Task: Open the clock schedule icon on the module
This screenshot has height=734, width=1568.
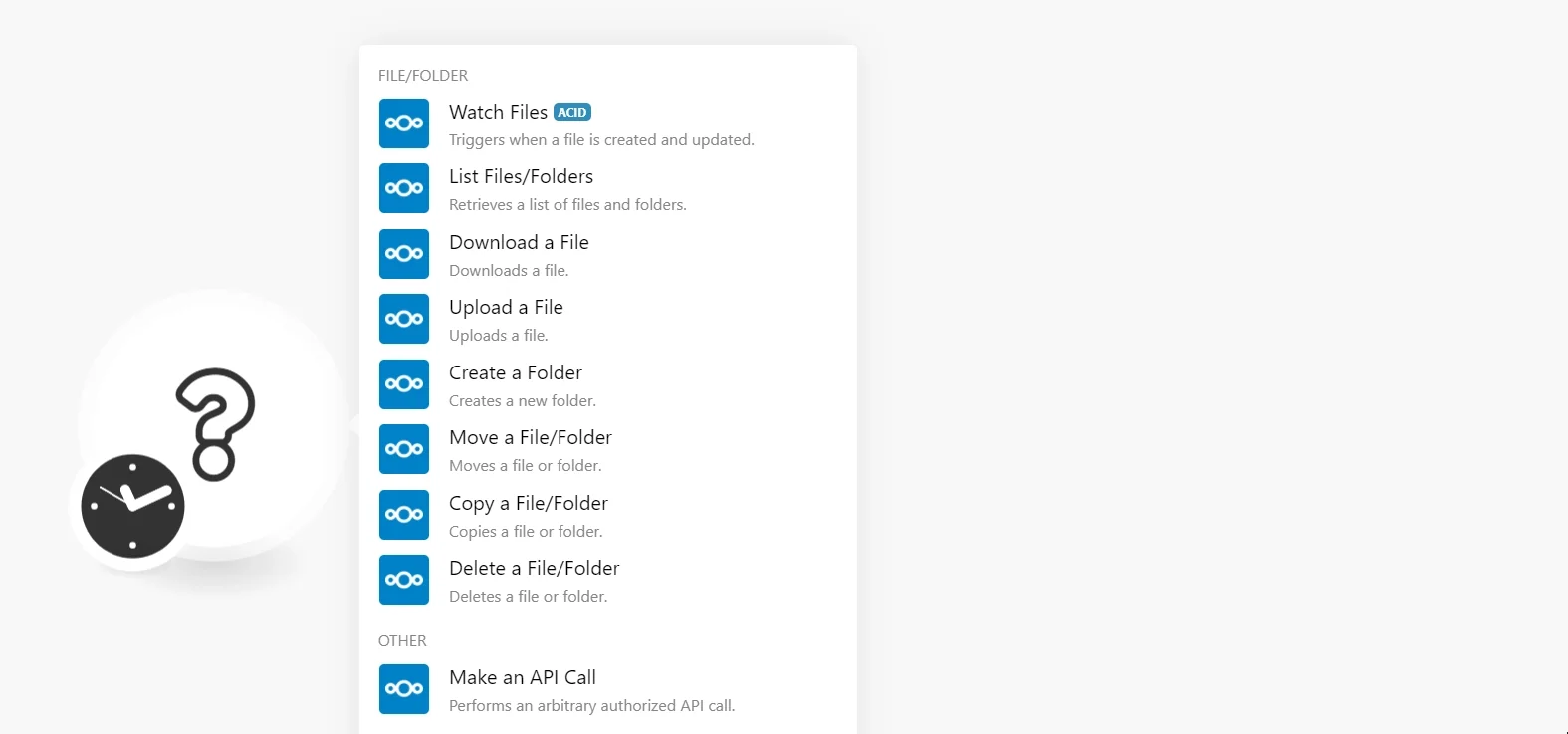Action: 132,506
